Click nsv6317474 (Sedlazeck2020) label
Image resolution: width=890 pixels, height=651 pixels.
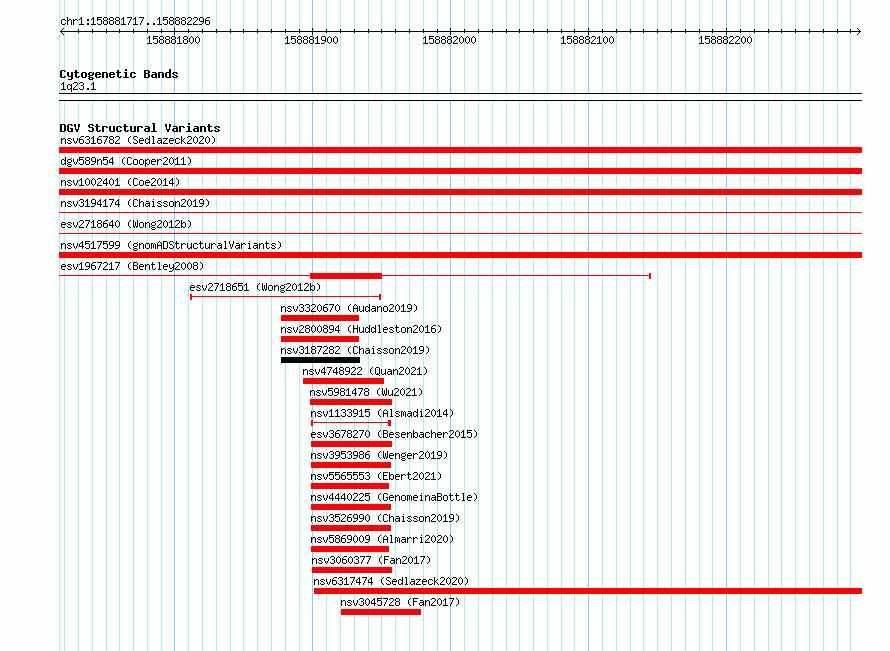pyautogui.click(x=391, y=581)
